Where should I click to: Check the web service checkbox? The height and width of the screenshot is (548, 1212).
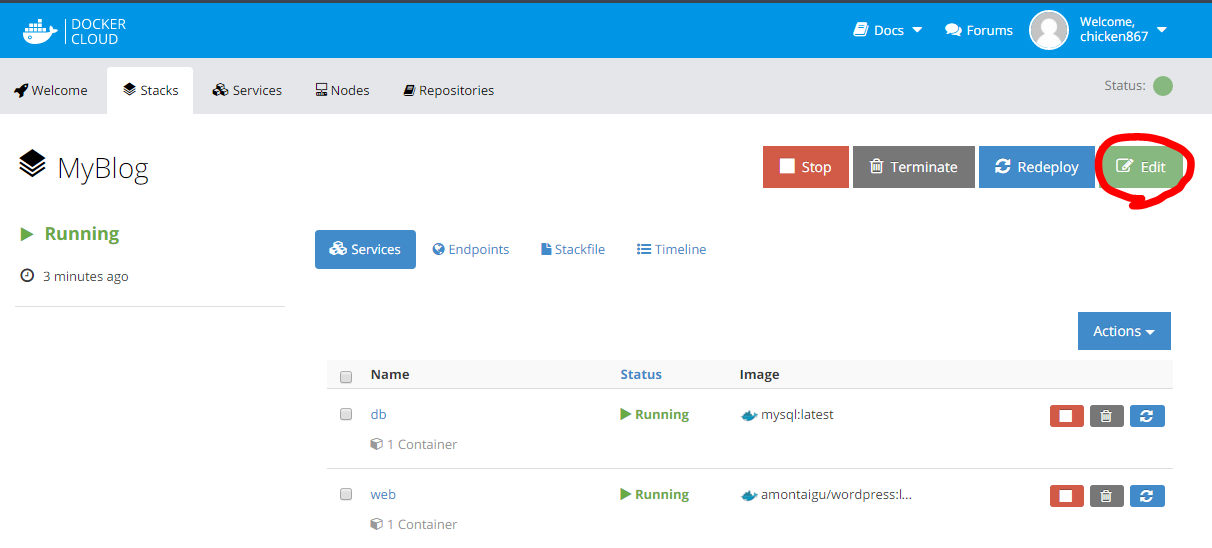pos(346,494)
